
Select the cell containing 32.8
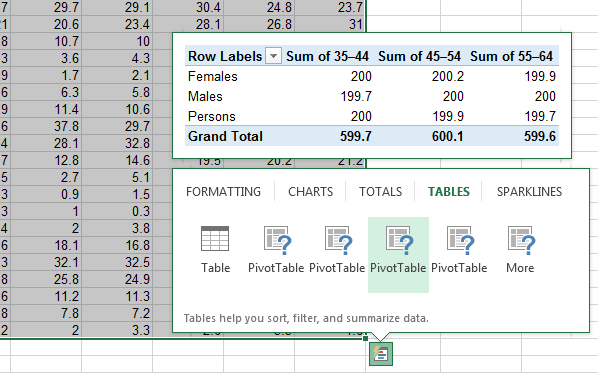(x=117, y=143)
